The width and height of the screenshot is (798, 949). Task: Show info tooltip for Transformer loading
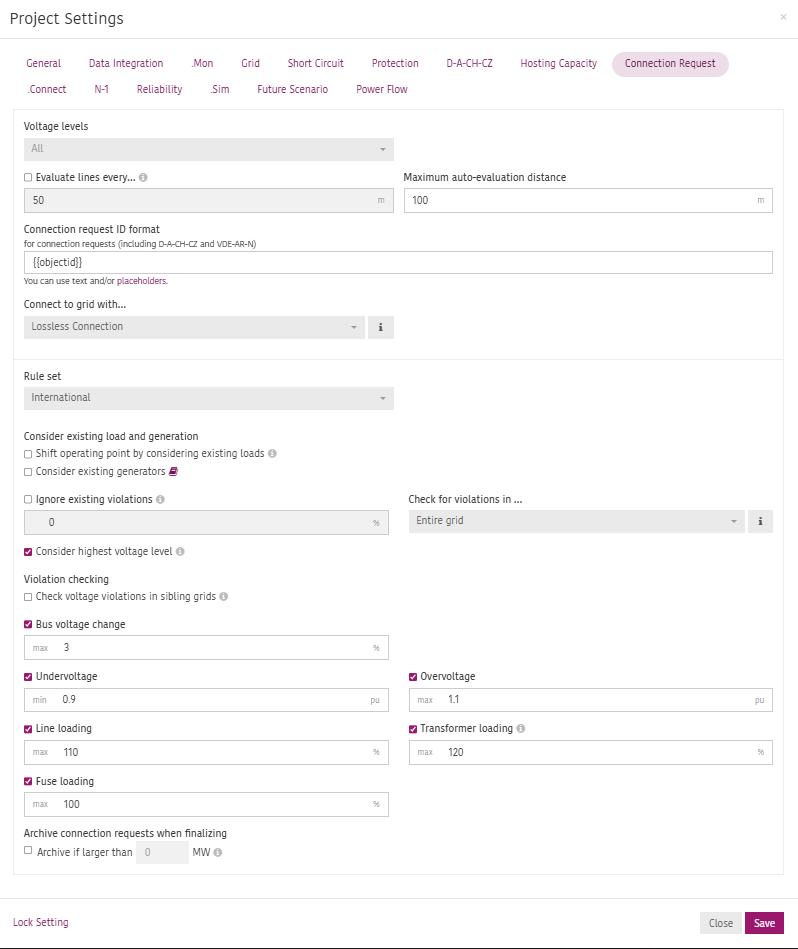click(519, 728)
